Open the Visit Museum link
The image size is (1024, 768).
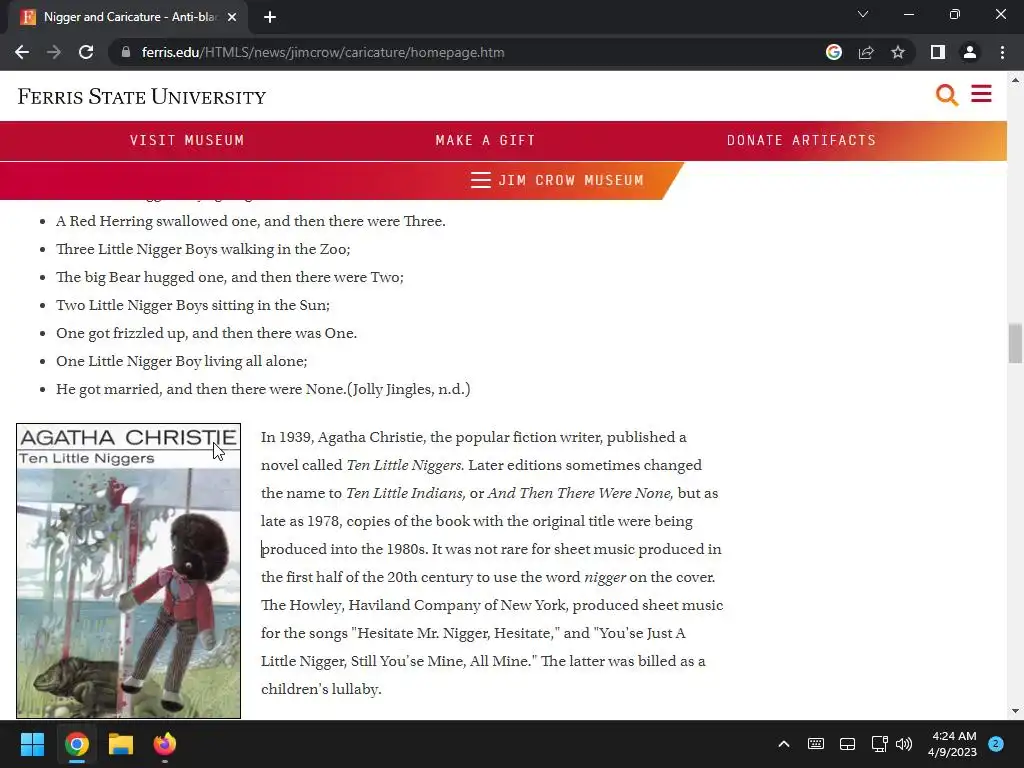[187, 140]
